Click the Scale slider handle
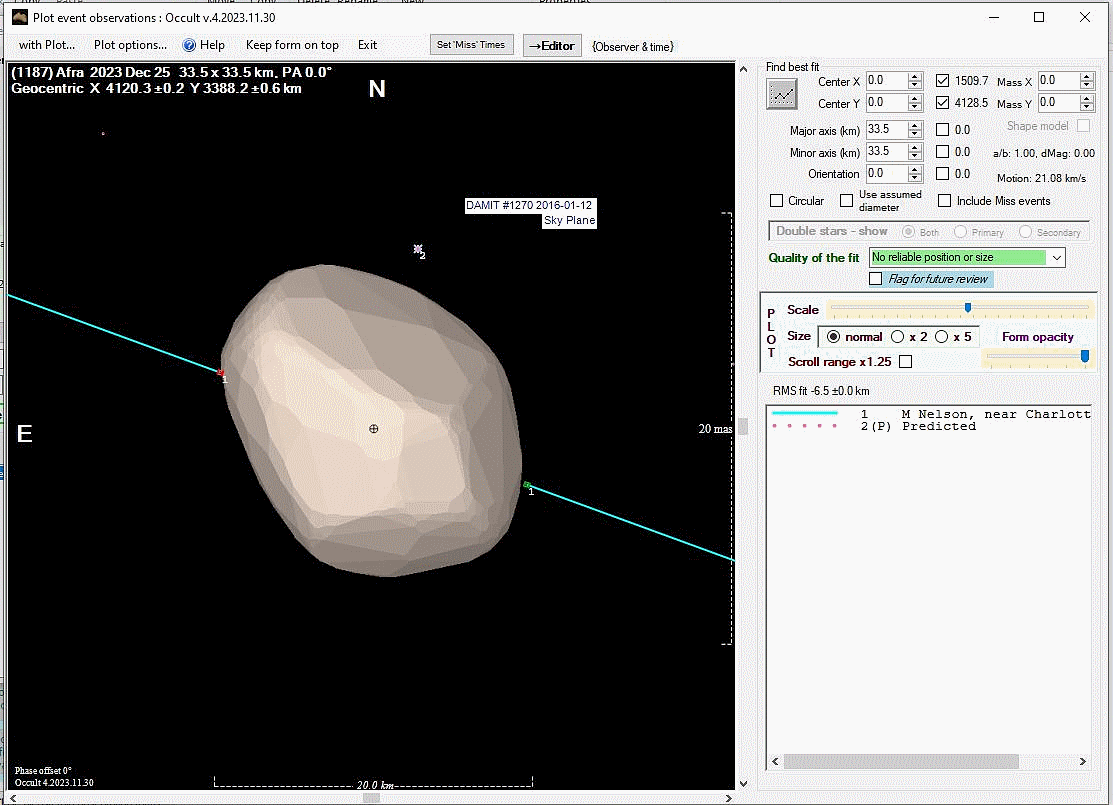The width and height of the screenshot is (1113, 805). 968,307
